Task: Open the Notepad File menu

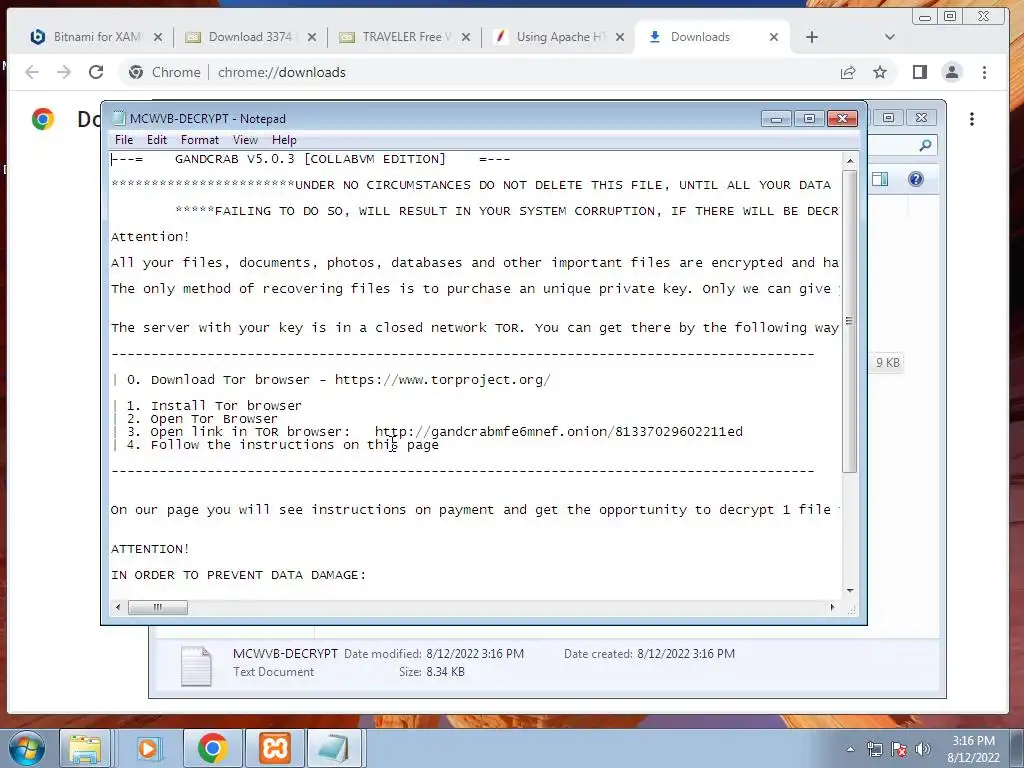Action: coord(123,140)
